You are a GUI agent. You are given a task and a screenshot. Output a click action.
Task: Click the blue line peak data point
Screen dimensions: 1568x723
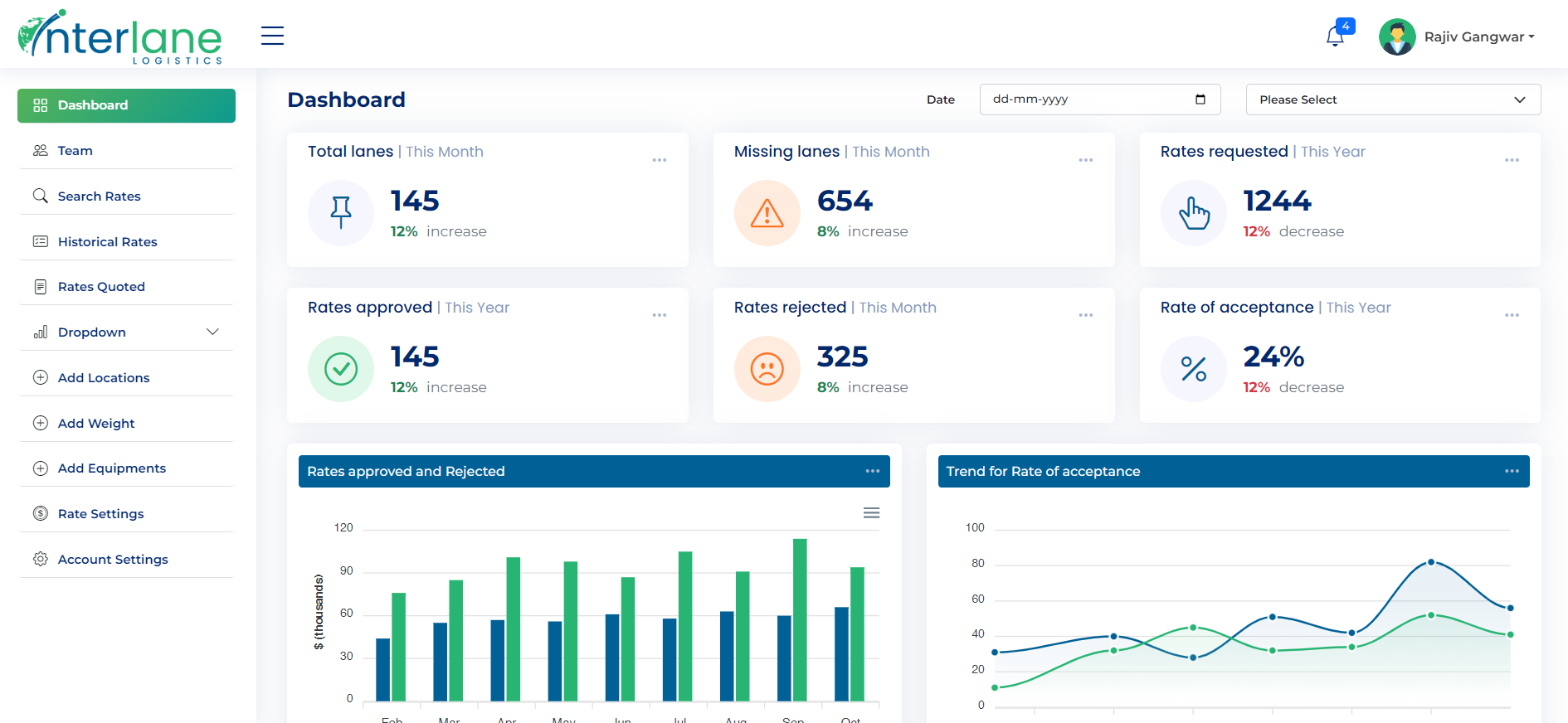click(1431, 562)
